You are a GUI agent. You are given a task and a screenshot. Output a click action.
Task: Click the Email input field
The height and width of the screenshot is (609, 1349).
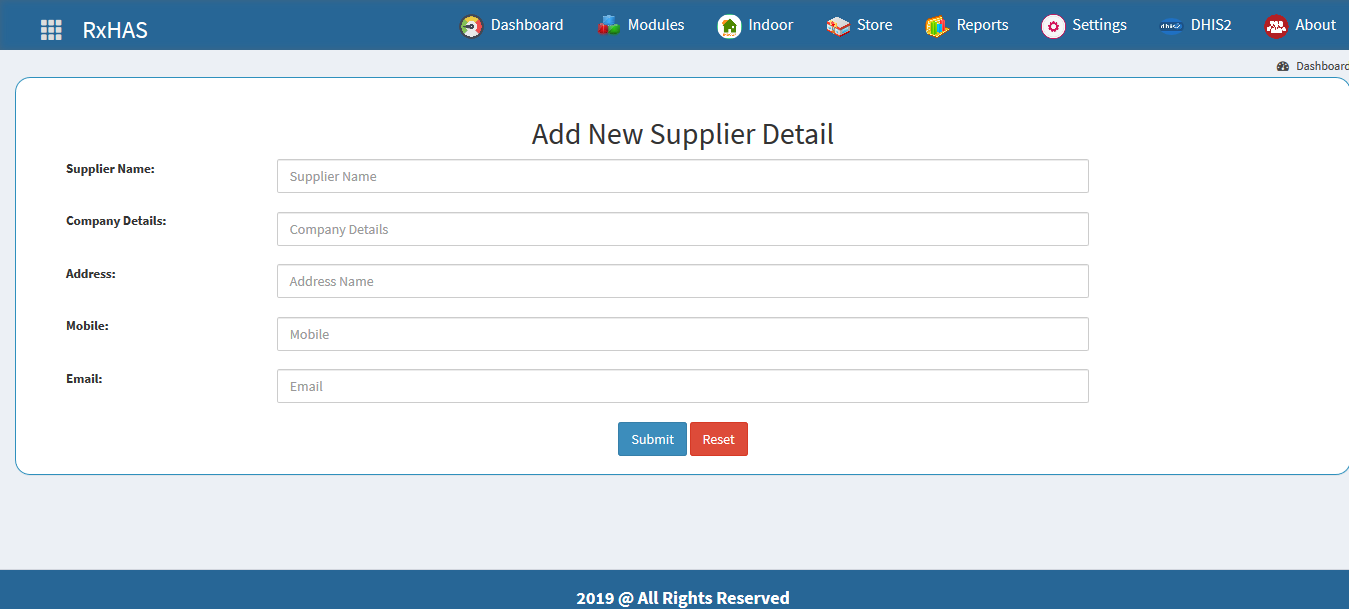(682, 386)
